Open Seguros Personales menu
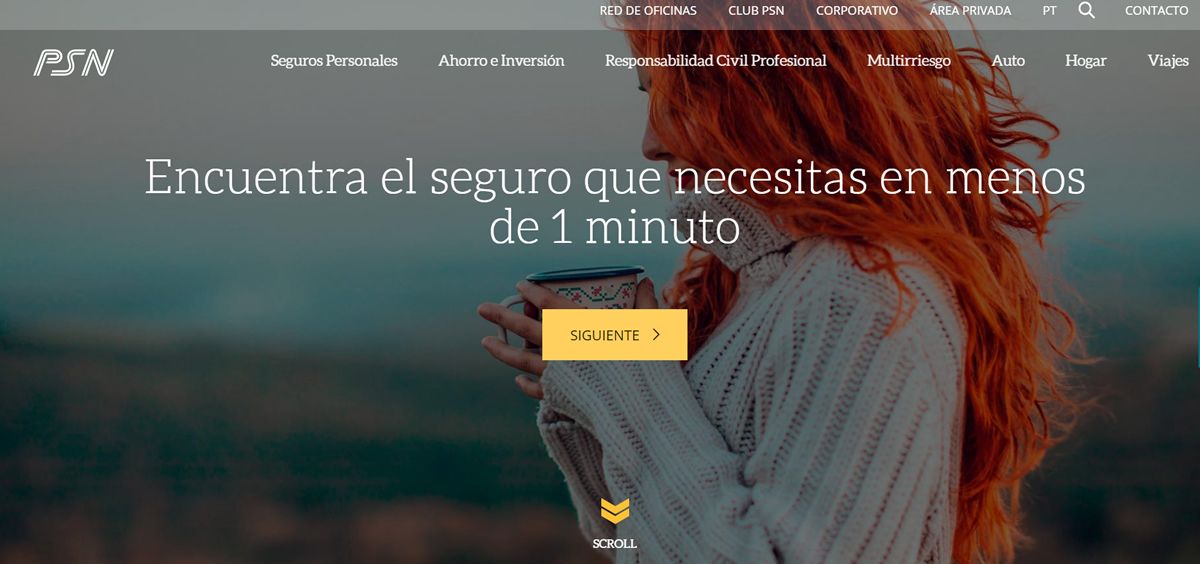The width and height of the screenshot is (1200, 564). [334, 61]
